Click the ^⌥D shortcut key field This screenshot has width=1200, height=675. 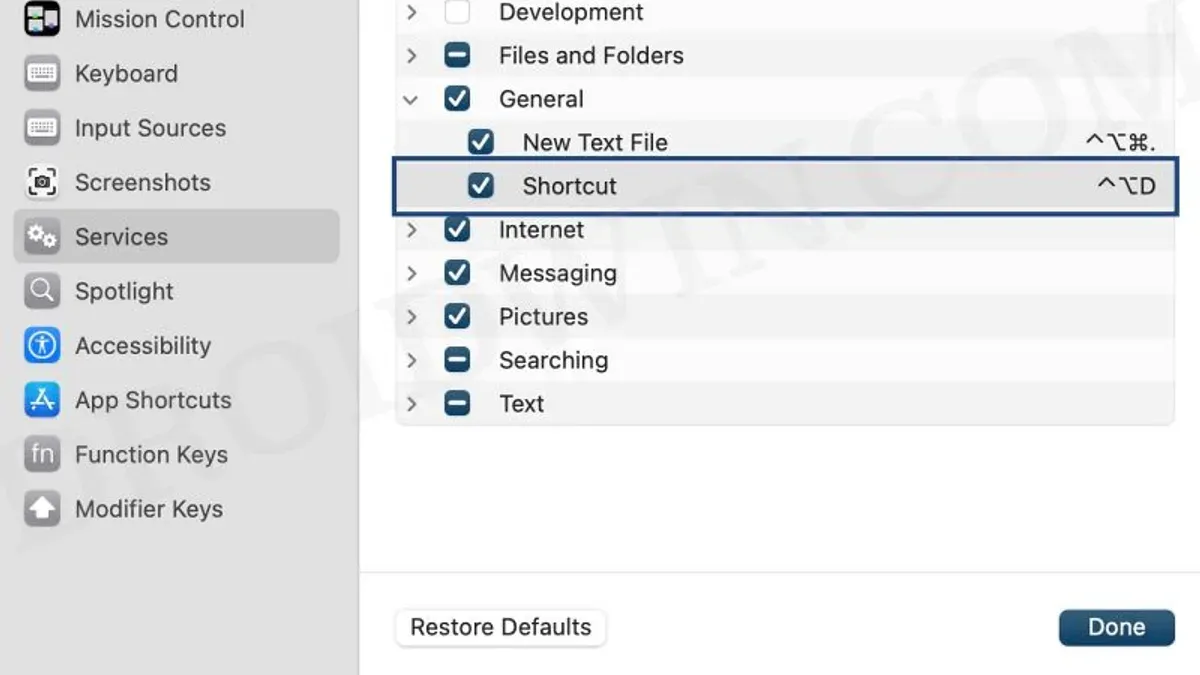[x=1126, y=186]
